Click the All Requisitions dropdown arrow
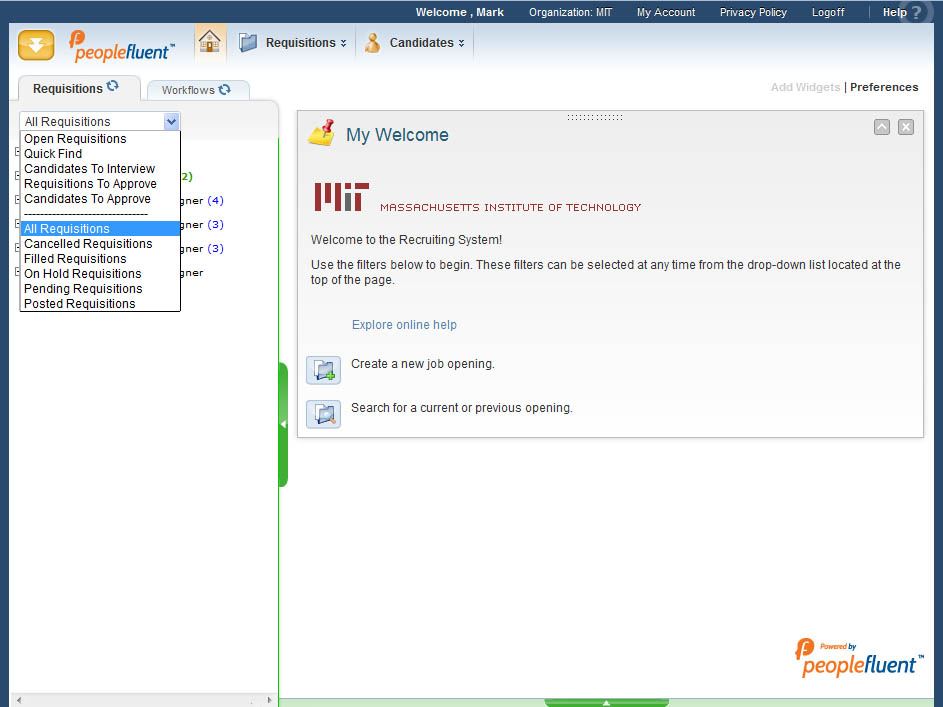This screenshot has width=943, height=707. pyautogui.click(x=171, y=121)
